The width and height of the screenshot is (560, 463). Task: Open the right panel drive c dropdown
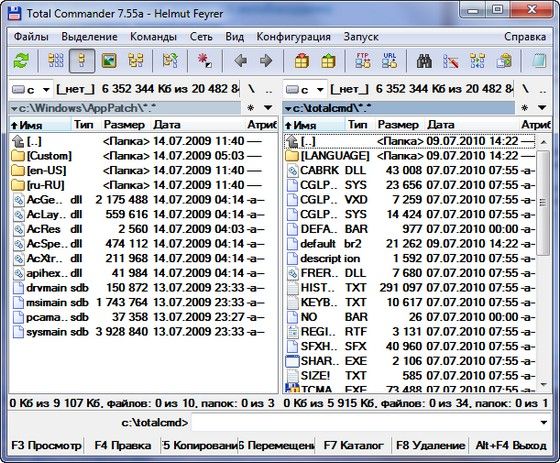point(305,89)
